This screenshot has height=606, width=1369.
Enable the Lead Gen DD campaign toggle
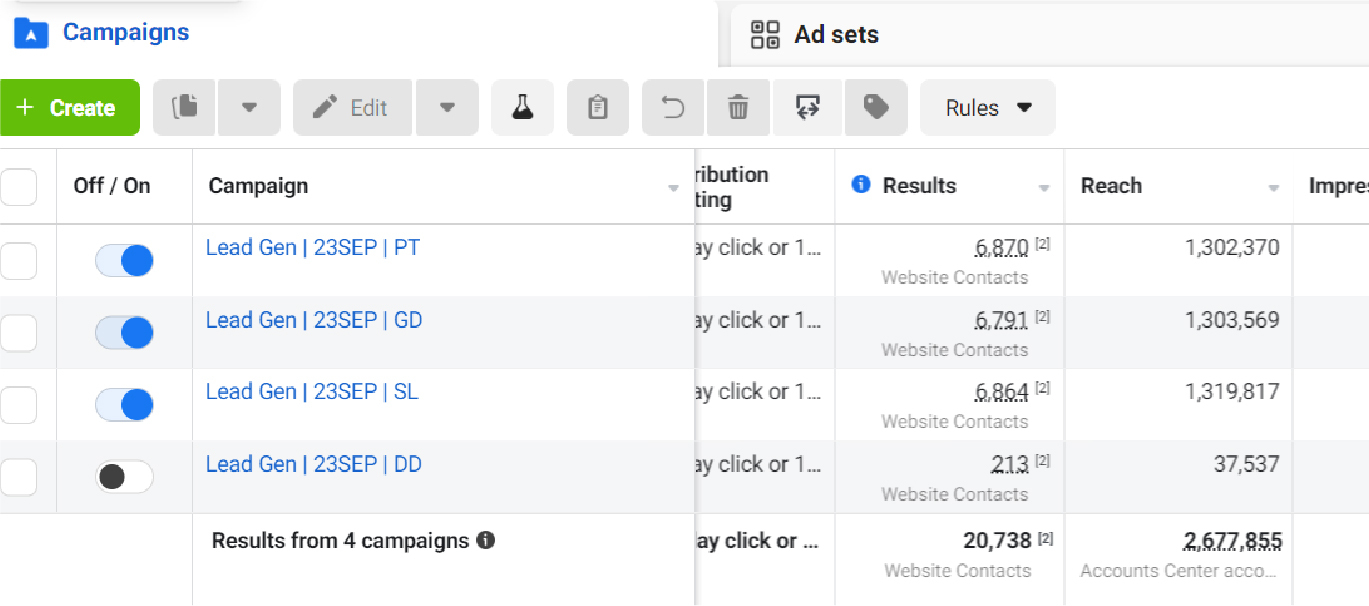pyautogui.click(x=124, y=477)
